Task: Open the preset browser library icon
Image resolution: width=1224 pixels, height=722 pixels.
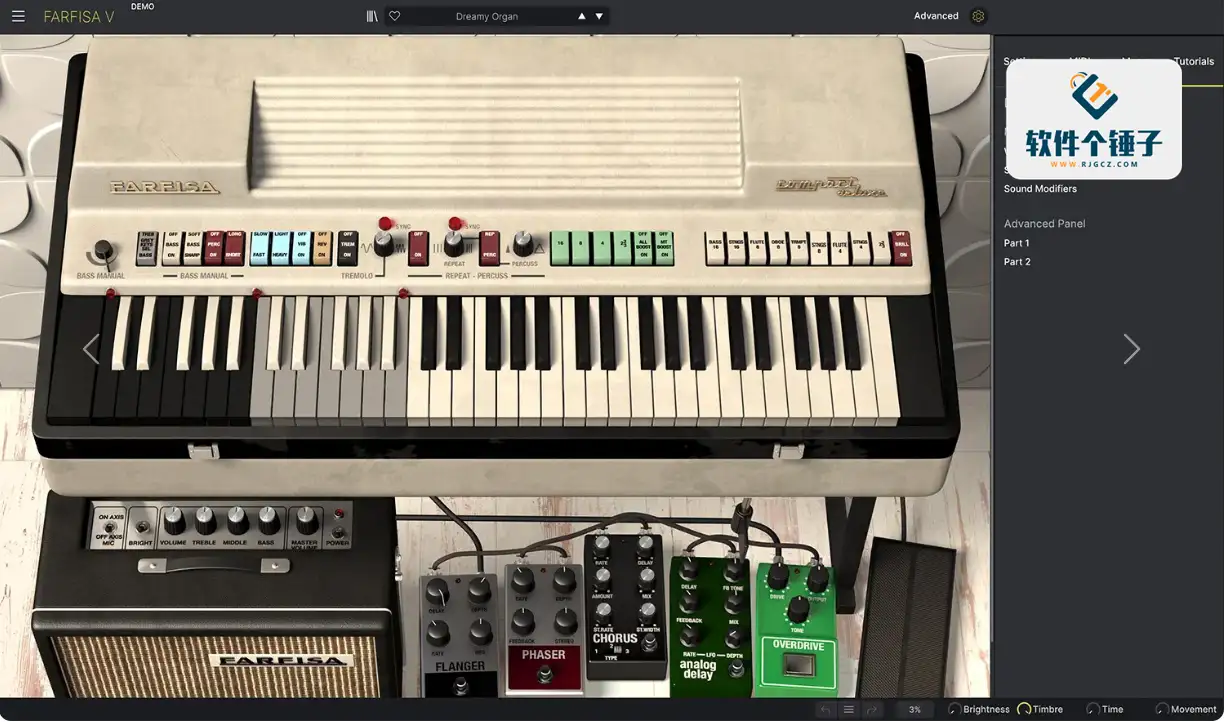Action: click(372, 16)
